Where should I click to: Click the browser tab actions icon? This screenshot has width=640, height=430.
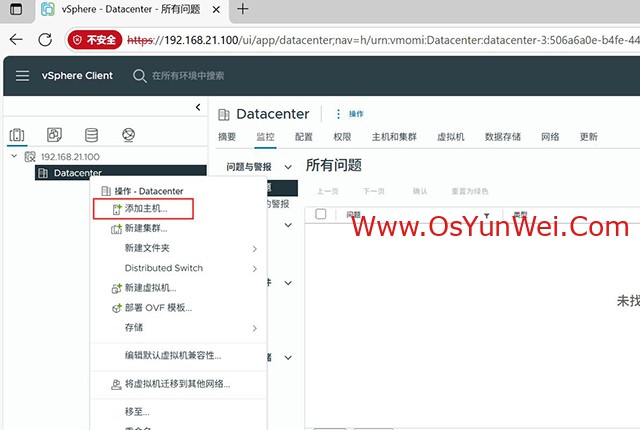point(16,9)
